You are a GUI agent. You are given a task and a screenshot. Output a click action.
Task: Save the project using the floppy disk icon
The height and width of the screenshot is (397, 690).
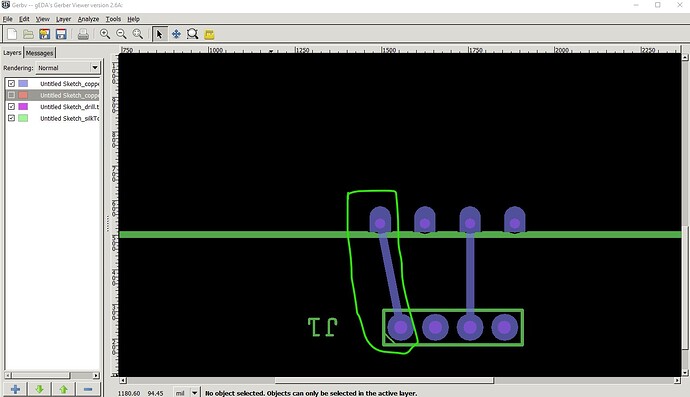click(61, 34)
